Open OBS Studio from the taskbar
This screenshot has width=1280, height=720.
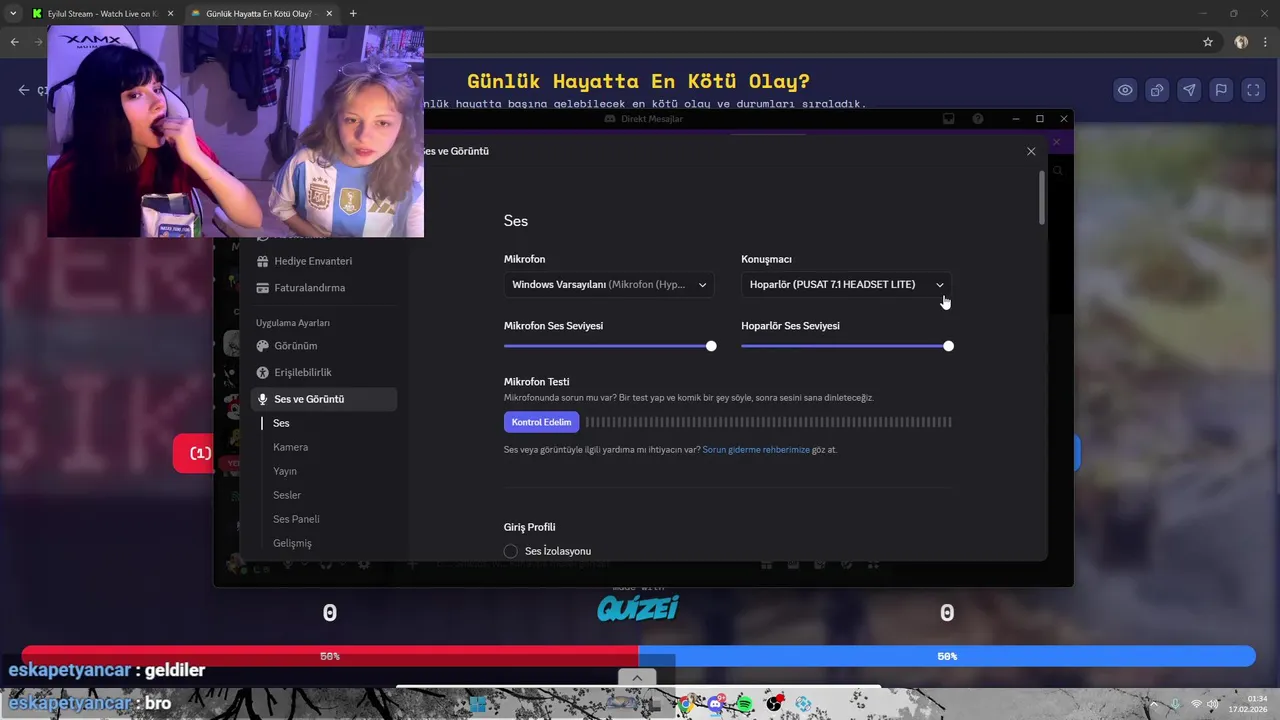point(774,704)
